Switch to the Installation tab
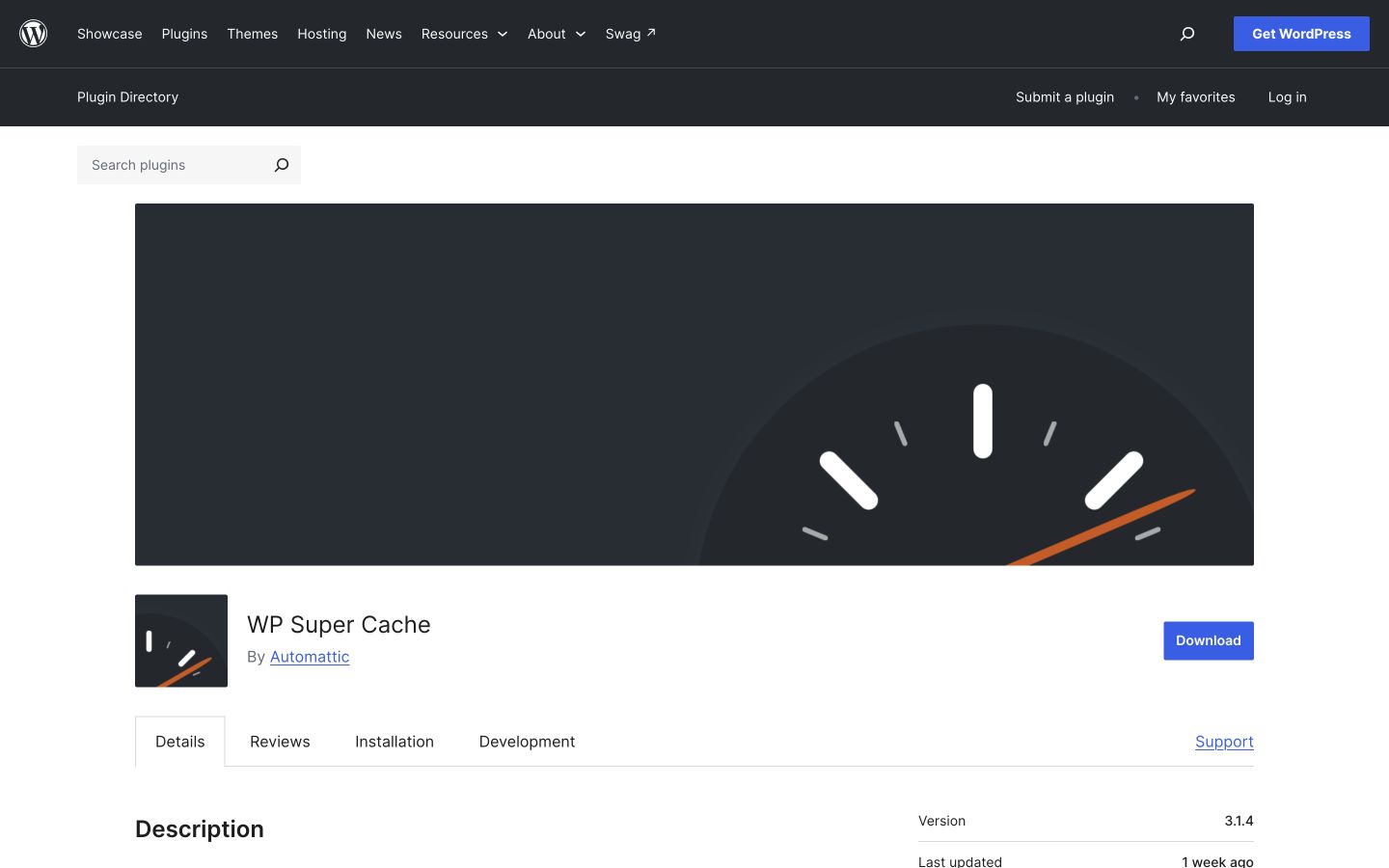The image size is (1389, 868). tap(395, 742)
